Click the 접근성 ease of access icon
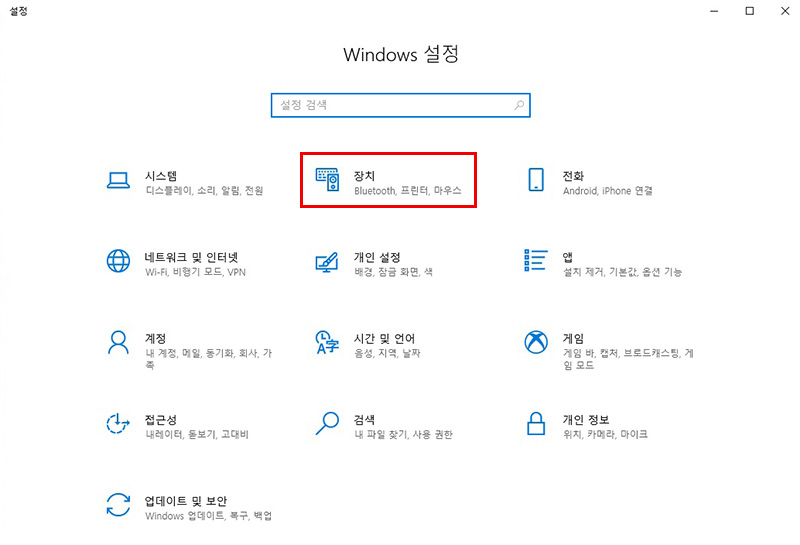The width and height of the screenshot is (800, 545). click(x=118, y=424)
